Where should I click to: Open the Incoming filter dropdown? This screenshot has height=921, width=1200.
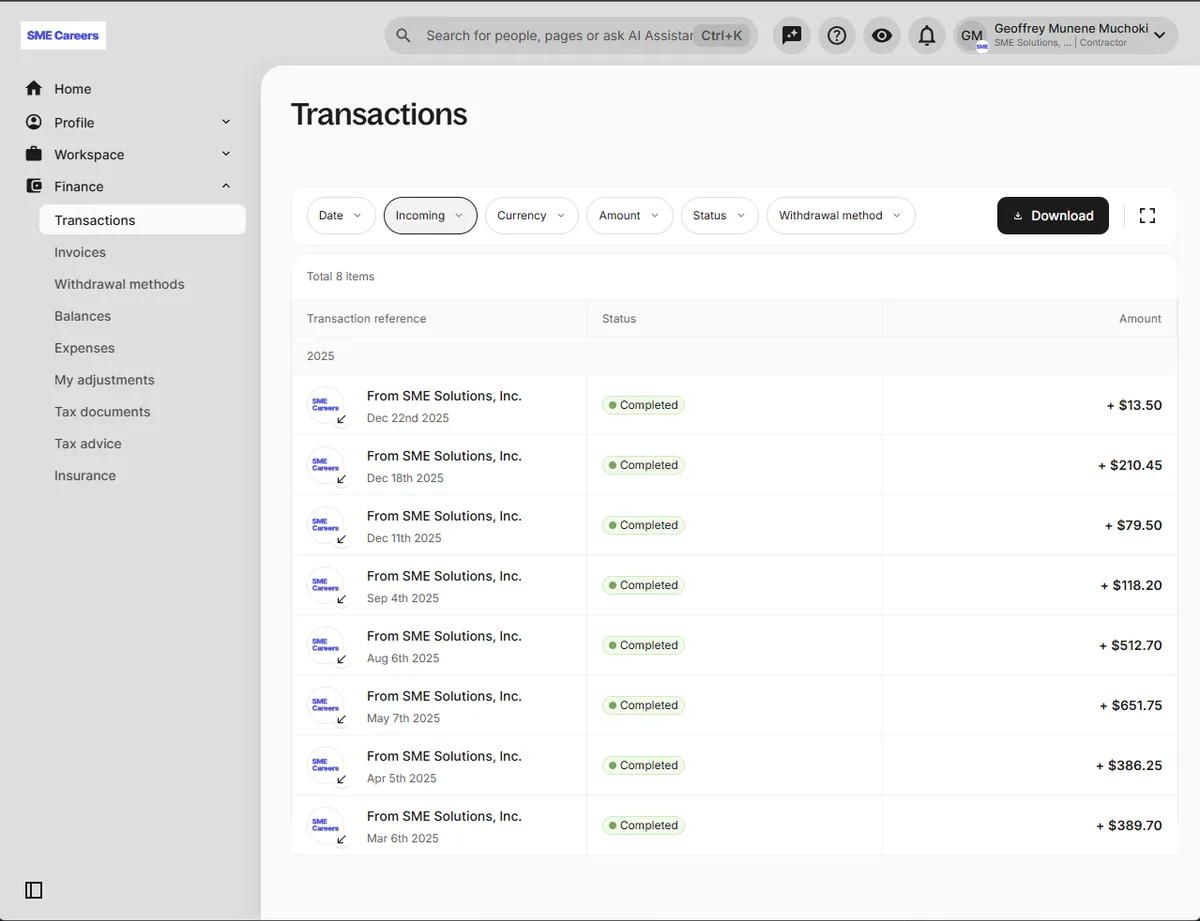[430, 216]
